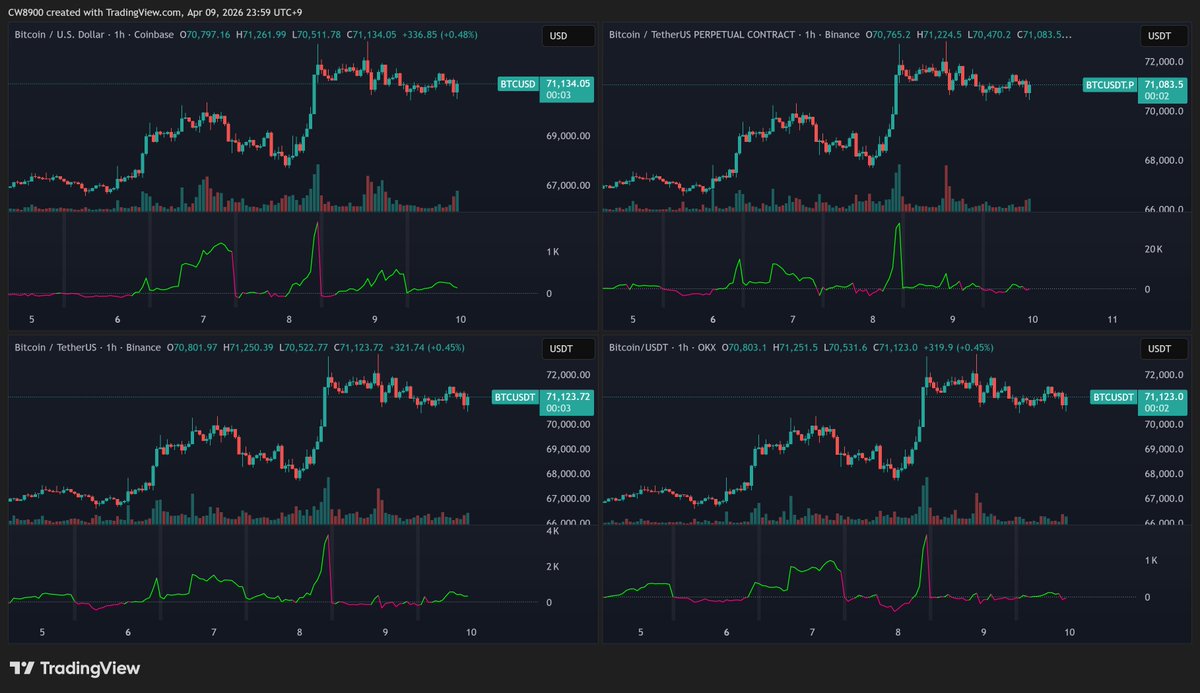This screenshot has height=693, width=1200.
Task: Click the 71,134.05 current price label
Action: click(567, 84)
